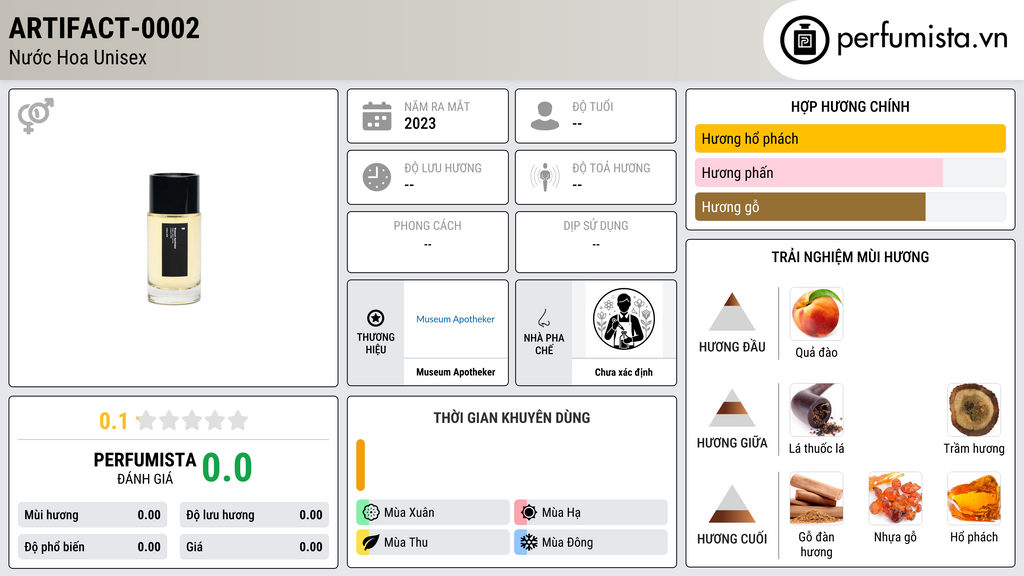The height and width of the screenshot is (576, 1024).
Task: Click the unisex gender symbol icon
Action: tap(35, 116)
